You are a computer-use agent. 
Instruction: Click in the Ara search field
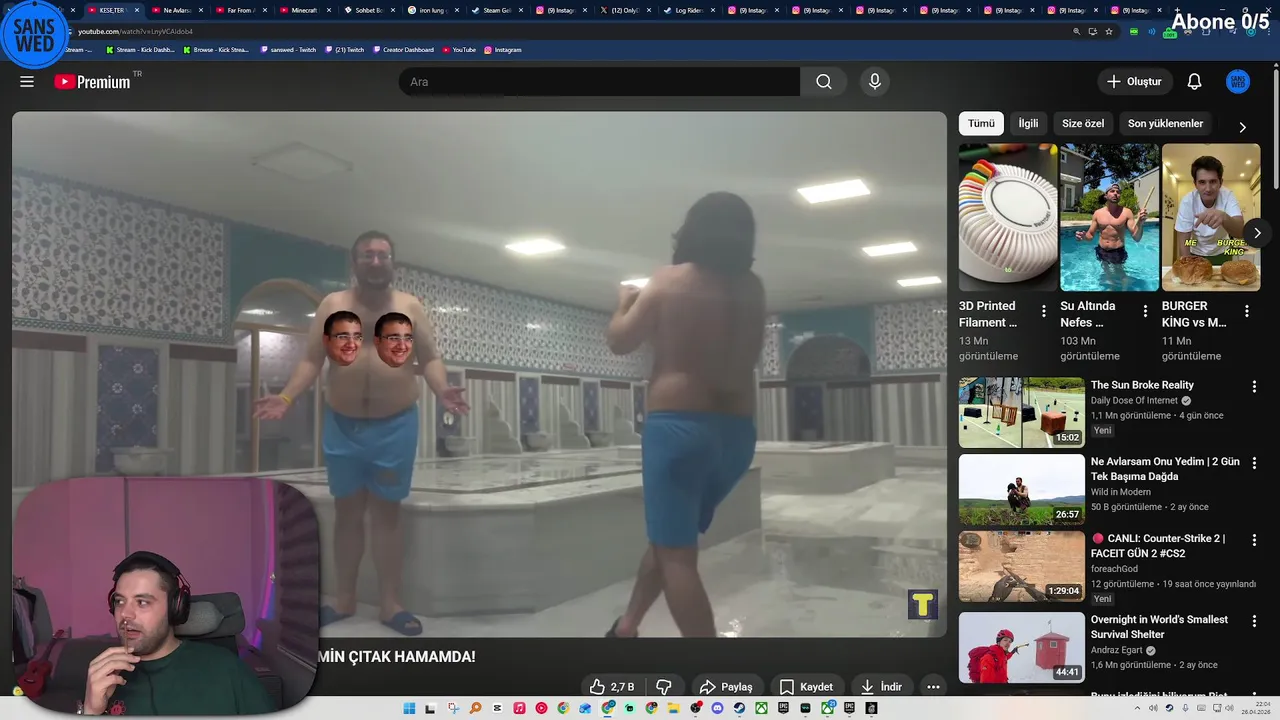599,82
